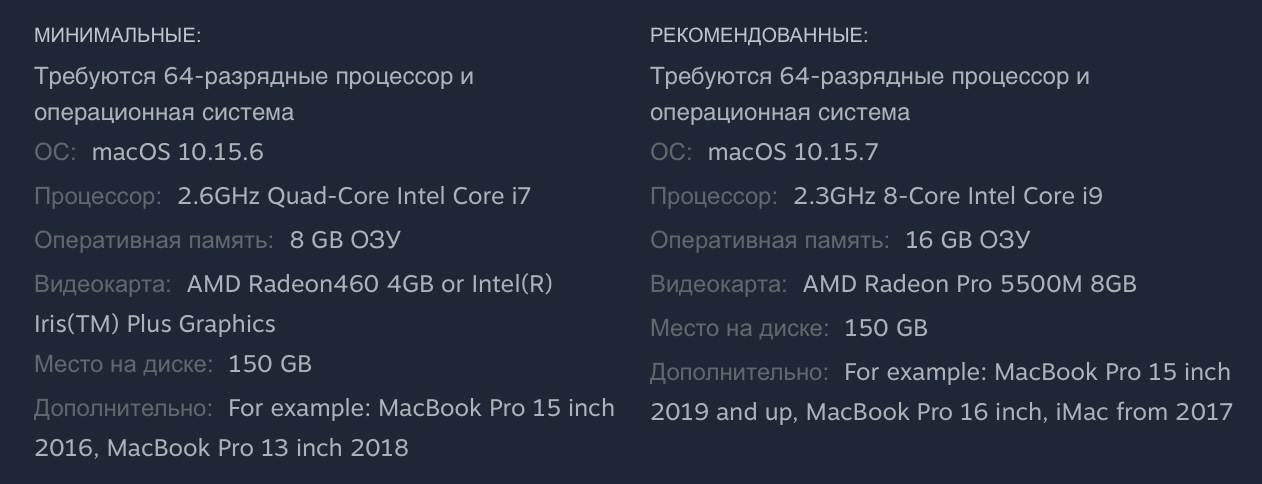
Task: Click the Место на диске label under minimum
Action: coord(124,364)
